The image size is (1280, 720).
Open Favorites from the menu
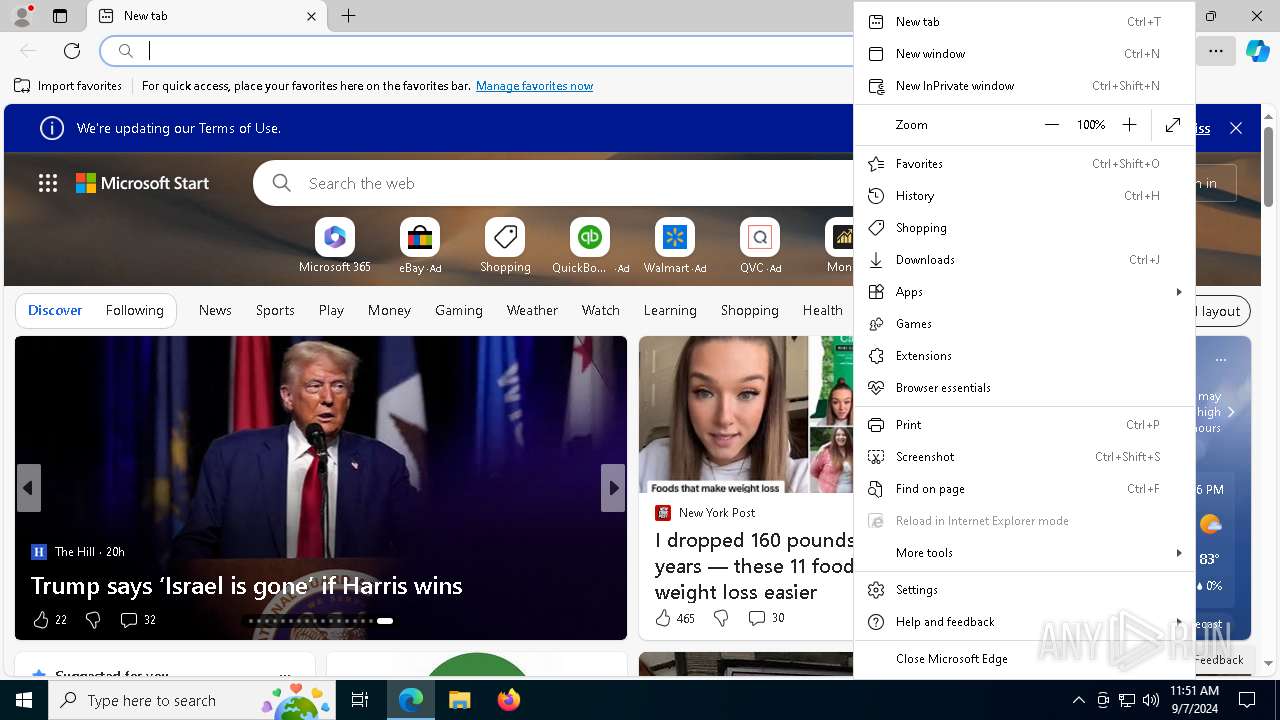tap(1025, 163)
